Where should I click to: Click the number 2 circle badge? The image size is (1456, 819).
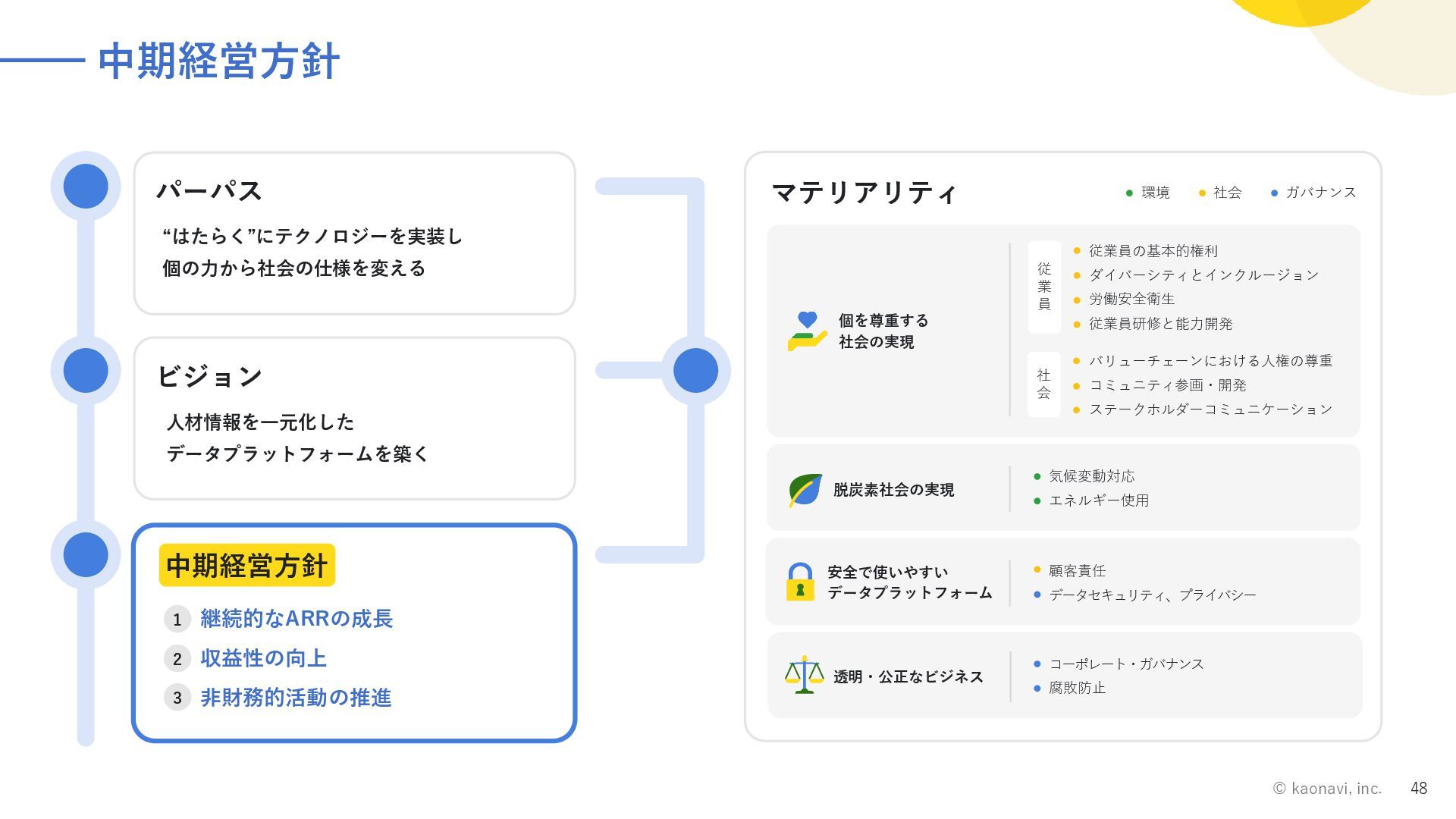[177, 658]
